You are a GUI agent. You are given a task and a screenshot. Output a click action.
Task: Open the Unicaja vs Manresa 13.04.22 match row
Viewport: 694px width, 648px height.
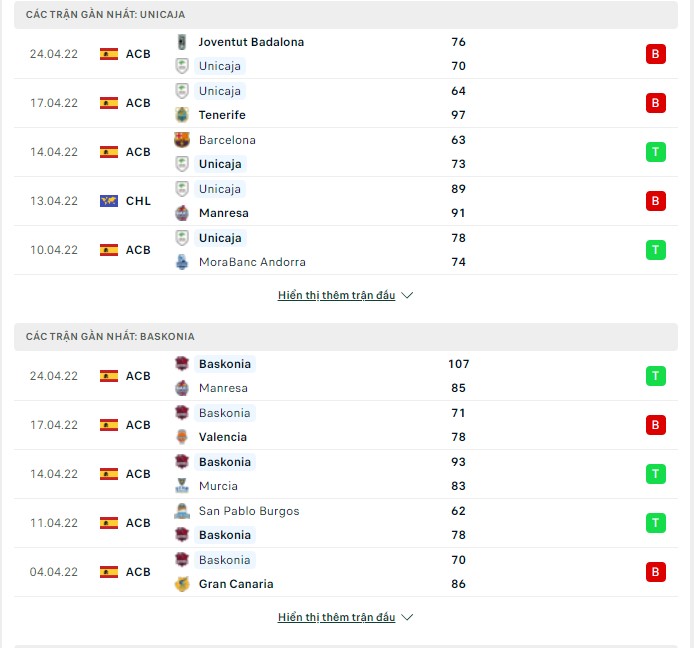click(346, 201)
